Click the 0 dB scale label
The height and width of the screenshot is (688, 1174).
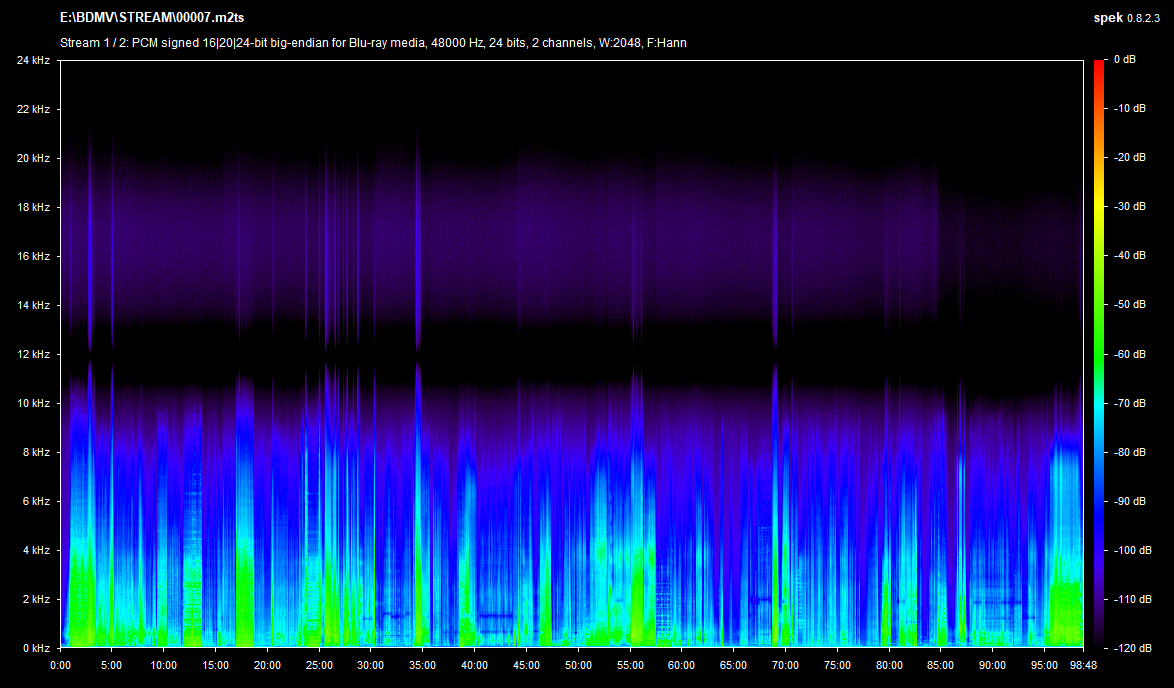(x=1124, y=60)
